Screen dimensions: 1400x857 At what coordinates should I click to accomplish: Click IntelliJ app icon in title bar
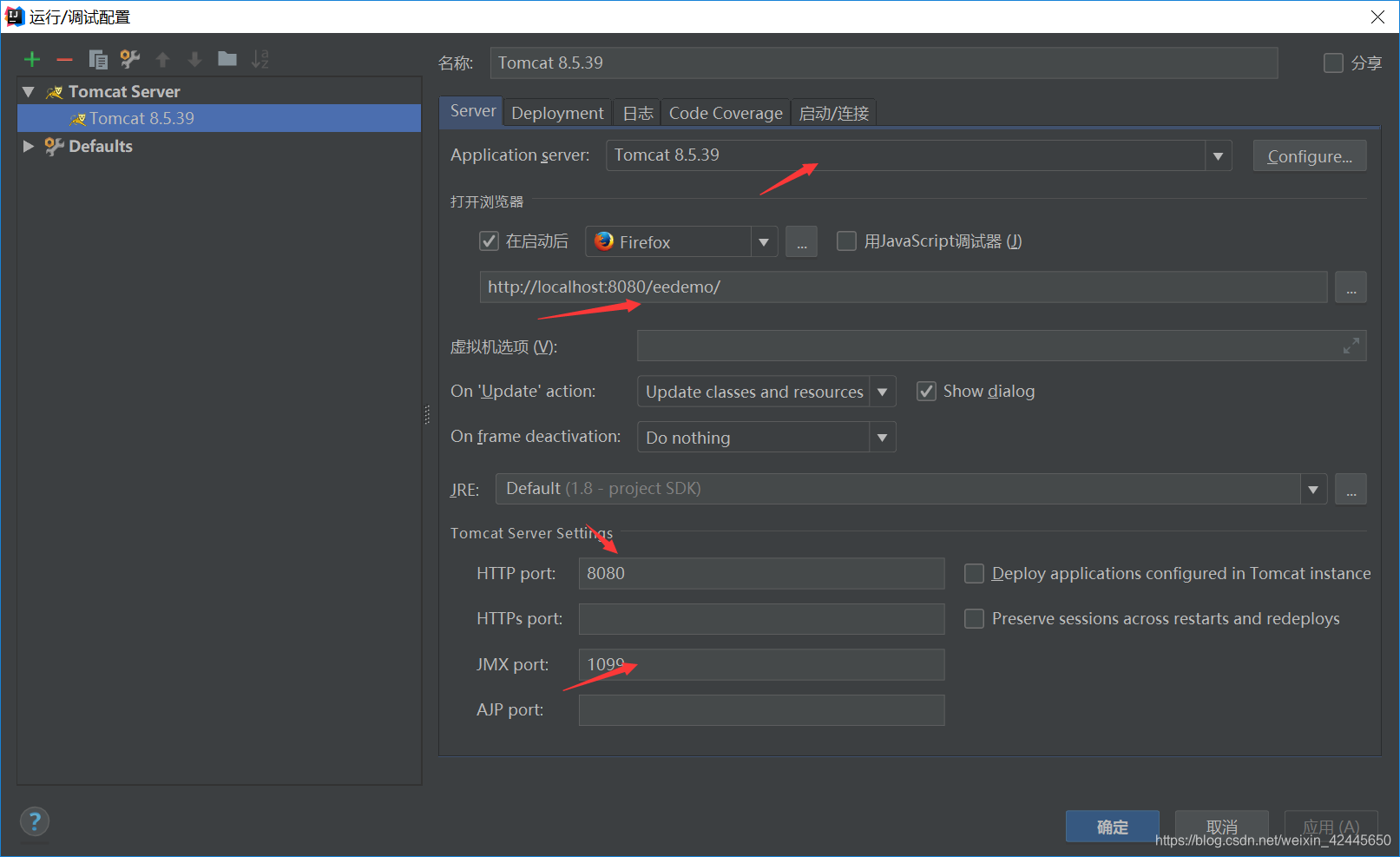click(15, 16)
